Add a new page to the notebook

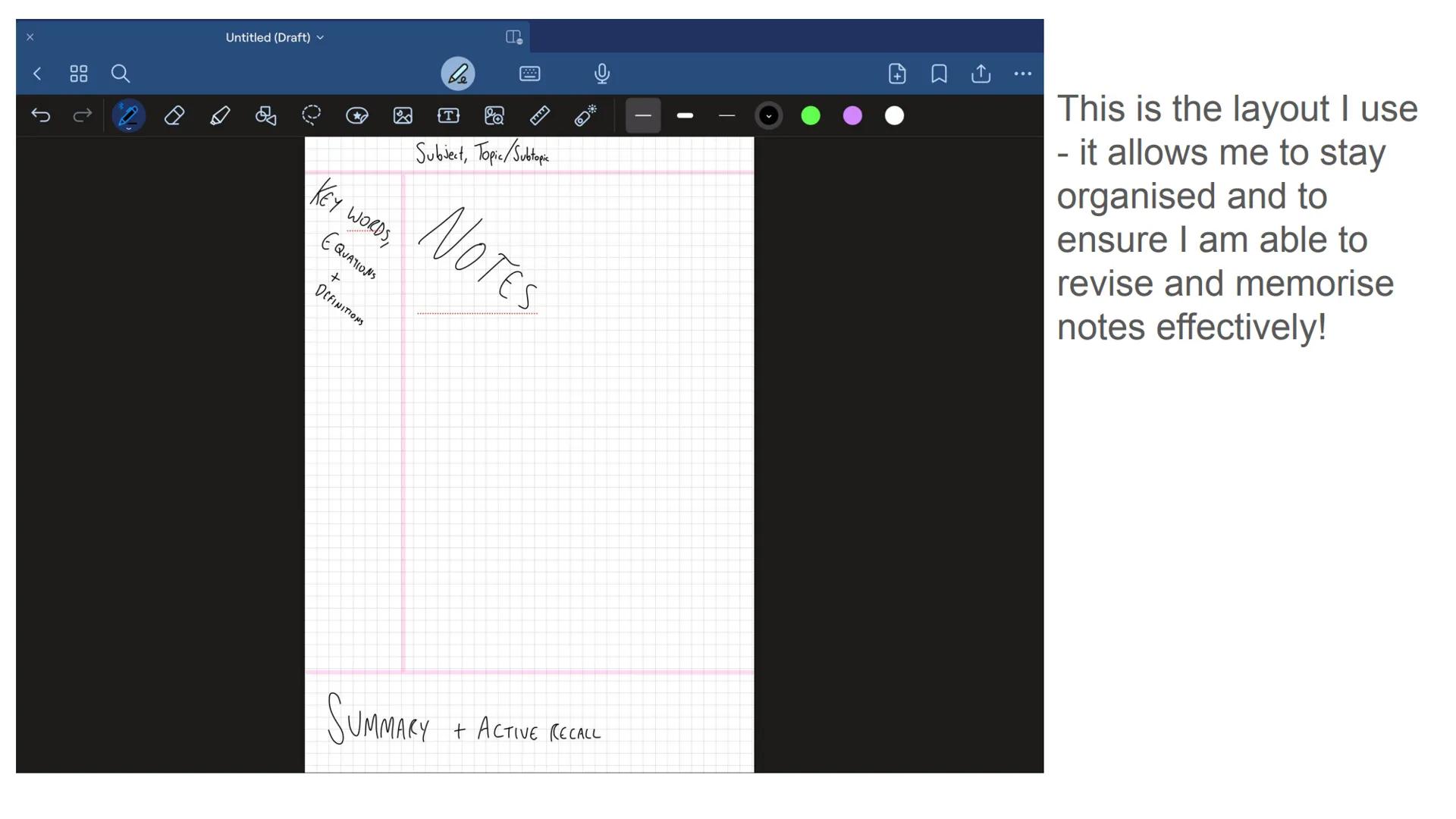coord(897,74)
